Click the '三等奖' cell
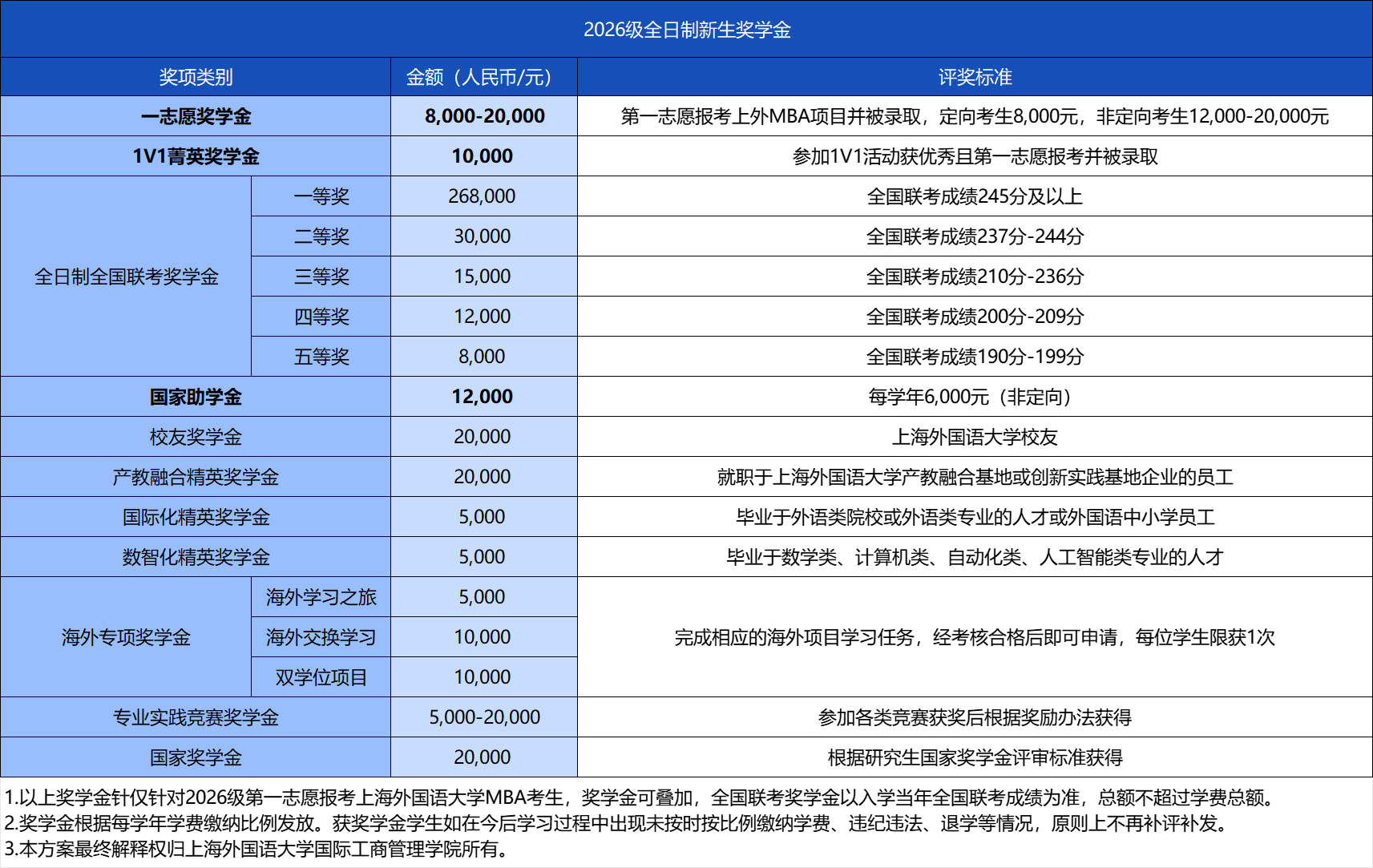1373x868 pixels. click(x=321, y=277)
